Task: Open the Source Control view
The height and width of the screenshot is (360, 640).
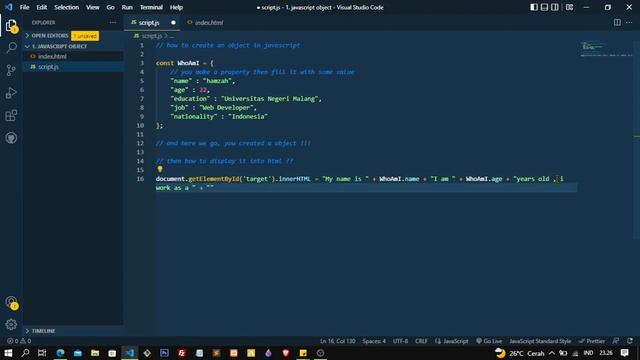Action: (x=11, y=70)
